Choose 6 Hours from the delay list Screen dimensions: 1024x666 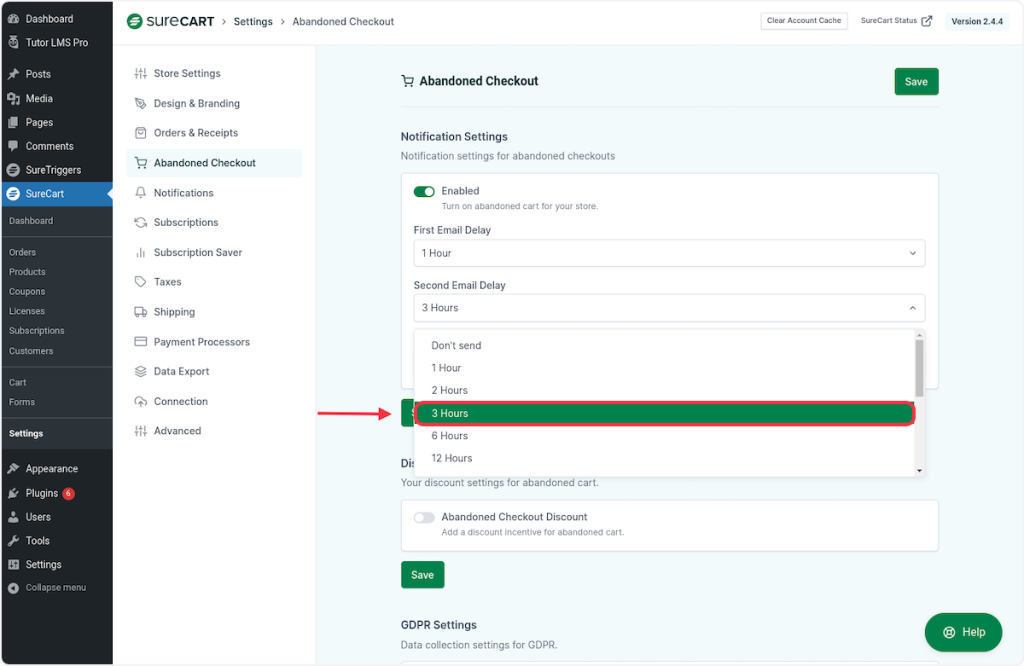click(x=450, y=436)
